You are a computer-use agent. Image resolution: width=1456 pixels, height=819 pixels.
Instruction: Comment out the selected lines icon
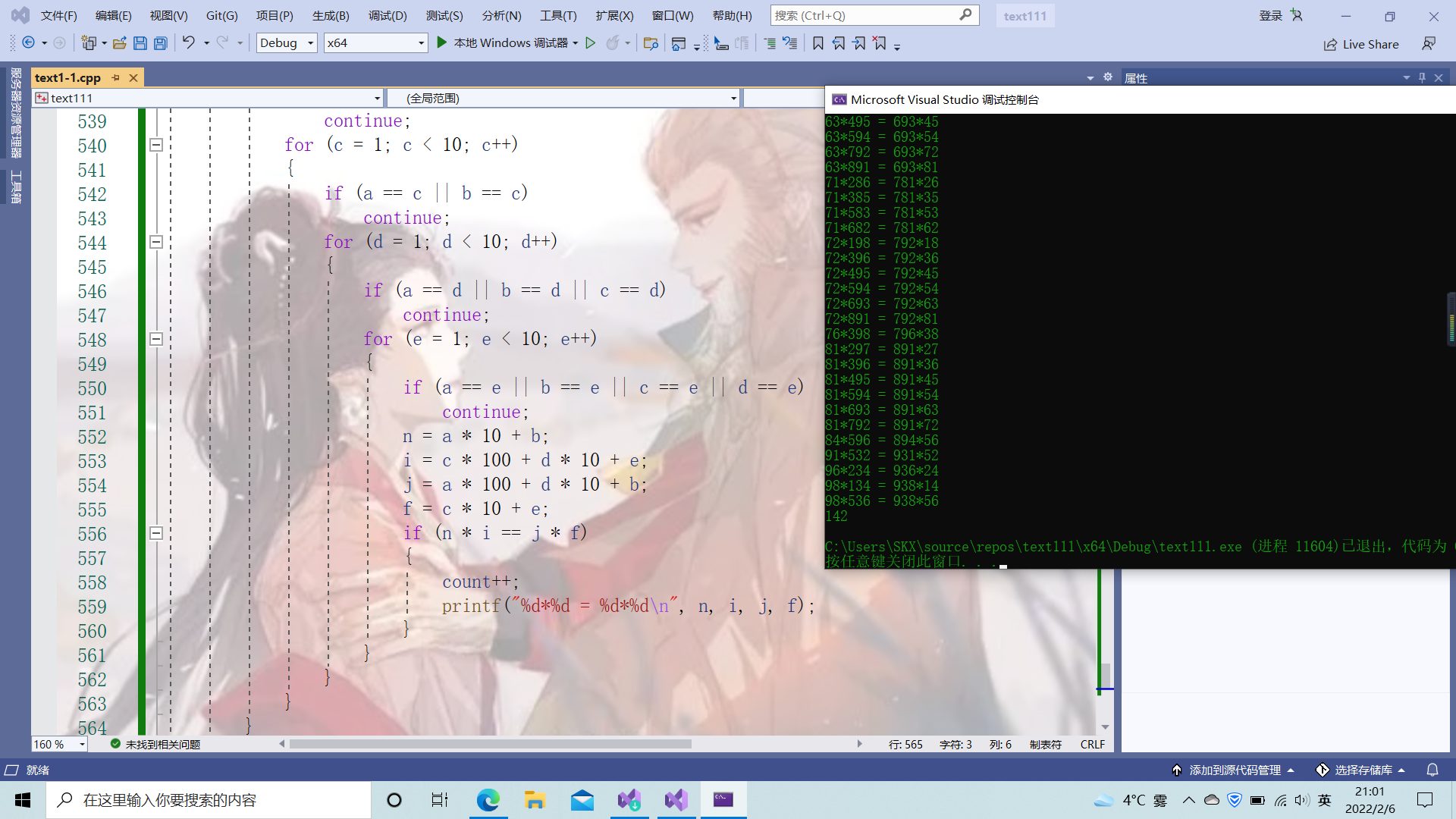point(770,43)
